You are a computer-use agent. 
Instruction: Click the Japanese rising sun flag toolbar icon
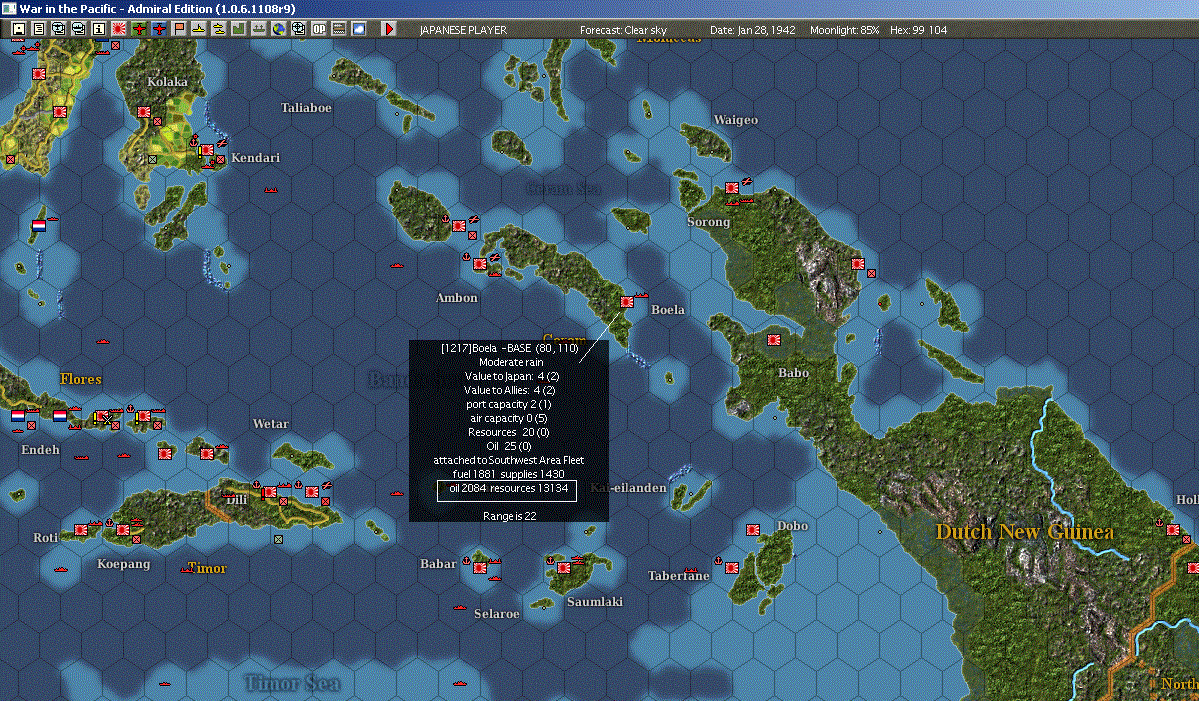tap(119, 29)
